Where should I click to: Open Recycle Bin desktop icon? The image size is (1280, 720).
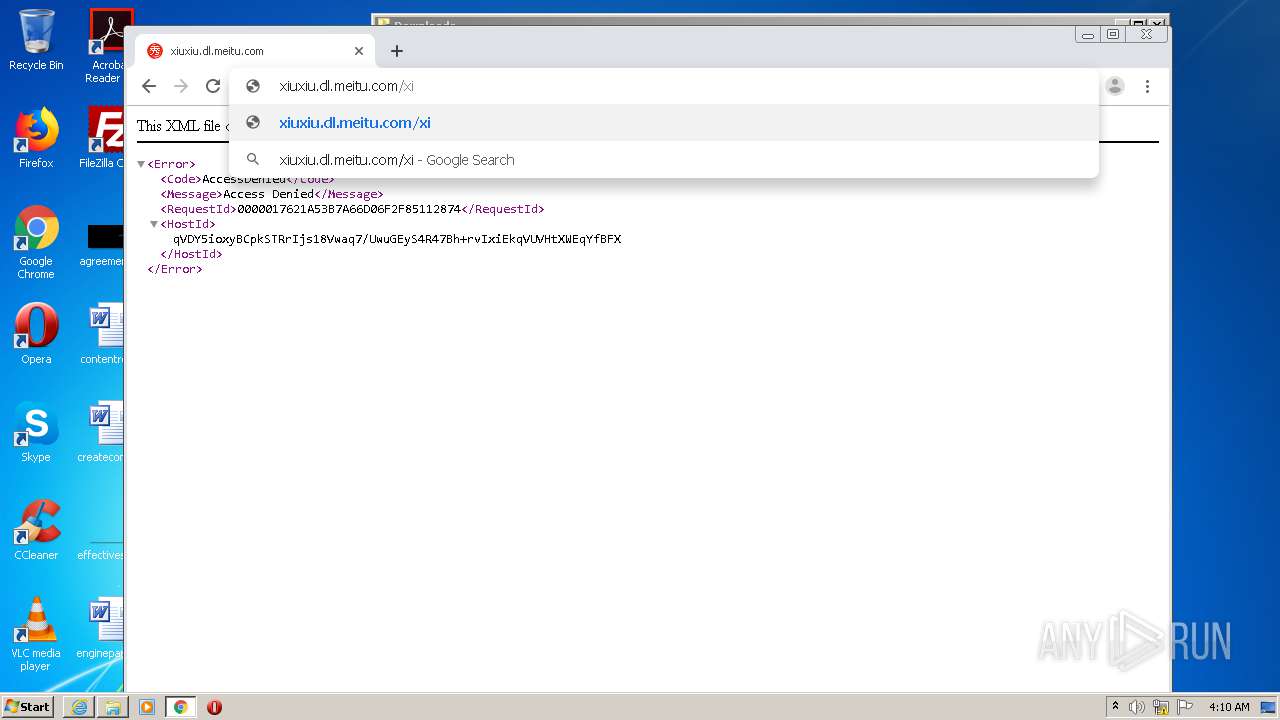(x=36, y=40)
